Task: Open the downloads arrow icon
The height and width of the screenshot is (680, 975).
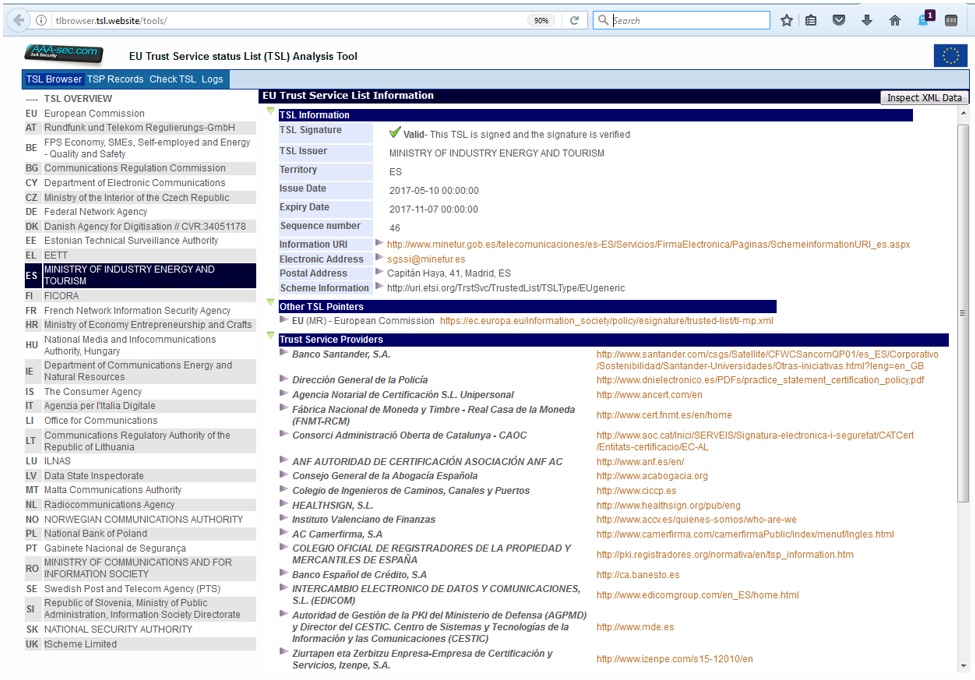Action: 867,21
